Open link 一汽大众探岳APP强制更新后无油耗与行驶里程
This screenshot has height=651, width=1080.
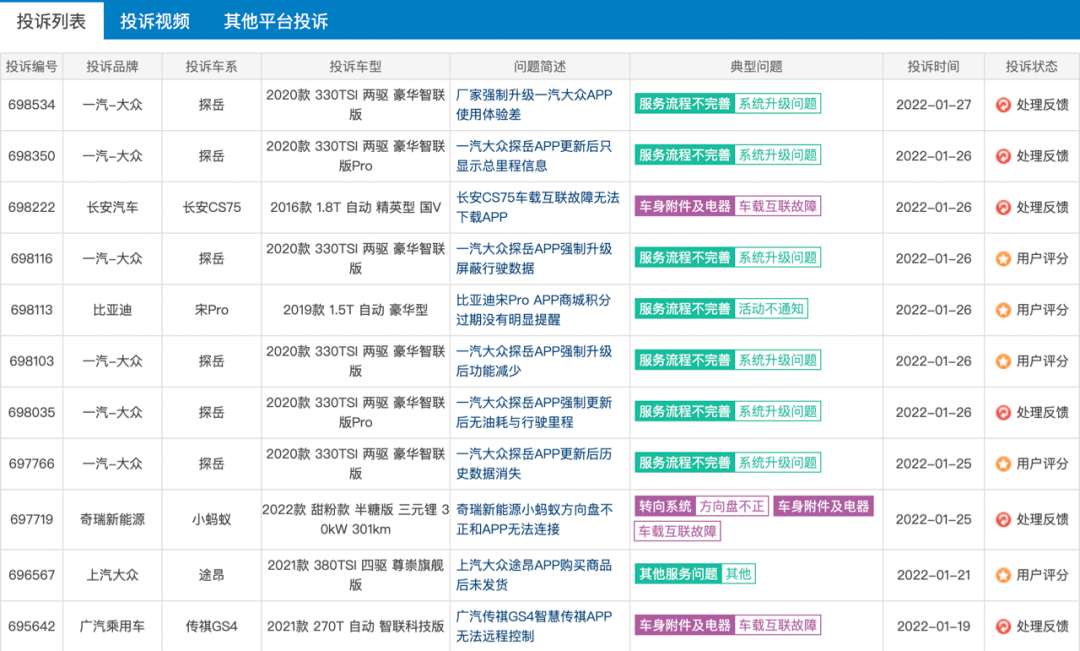[x=534, y=413]
